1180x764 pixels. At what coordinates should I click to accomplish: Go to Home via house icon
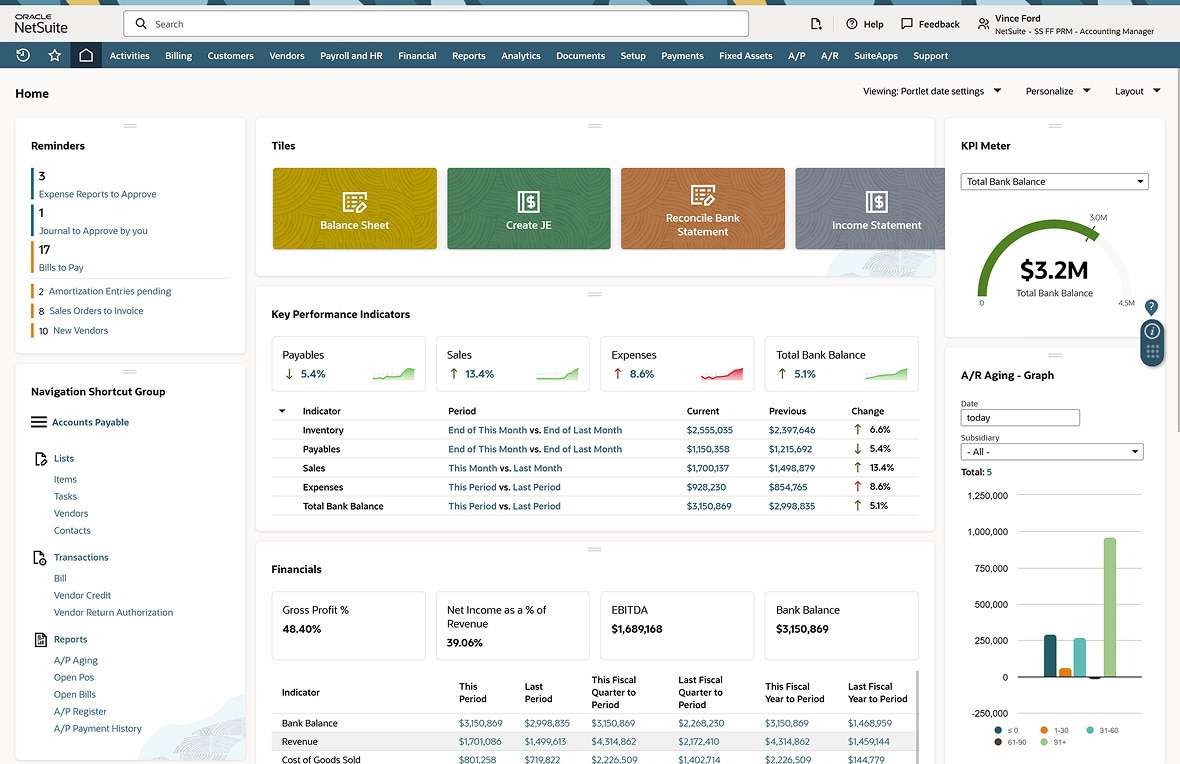pyautogui.click(x=86, y=56)
